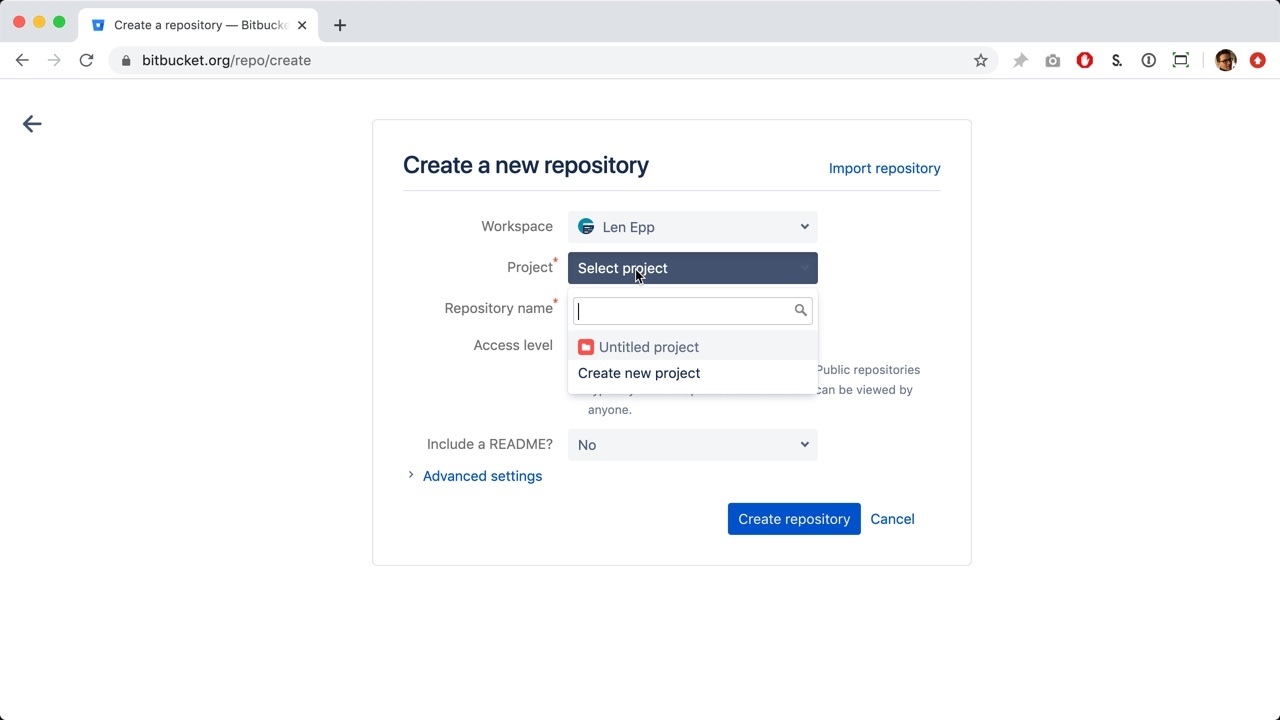The image size is (1280, 720).
Task: Click the Cancel link
Action: coord(892,519)
